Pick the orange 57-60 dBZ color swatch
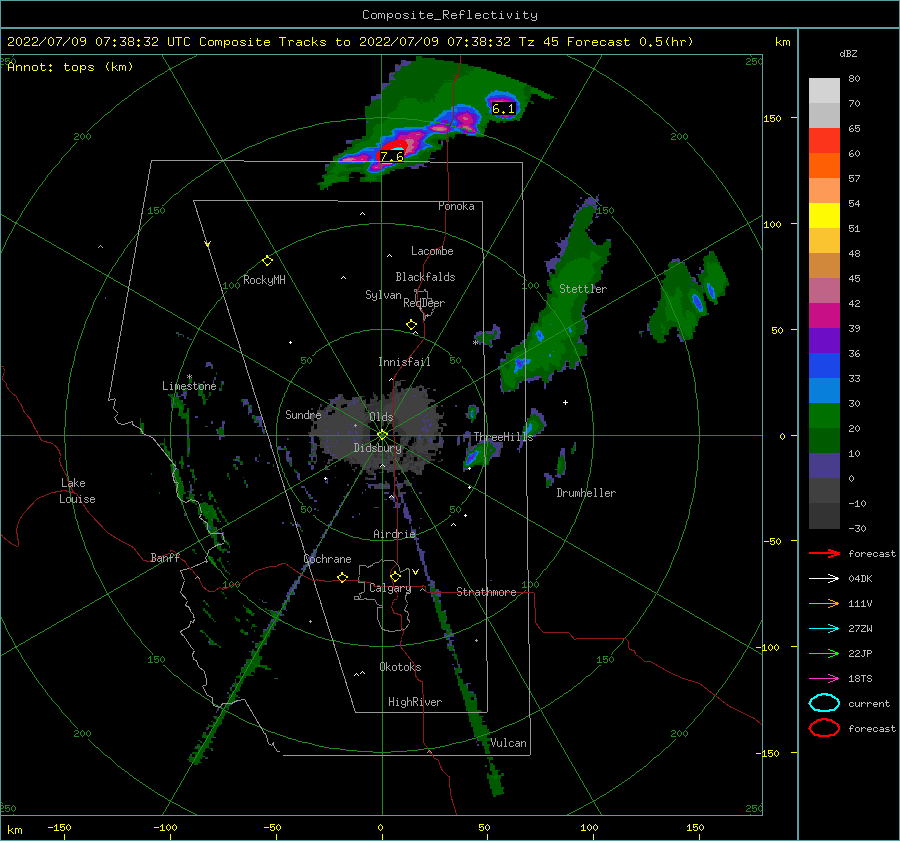 824,166
